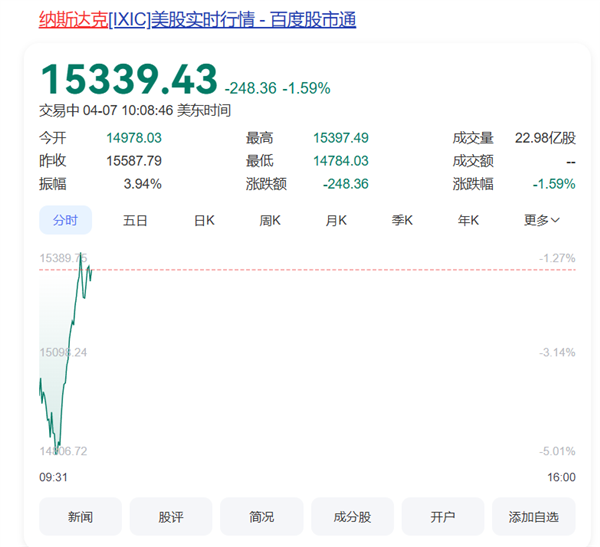600x547 pixels.
Task: Select the 季K quarterly chart tab
Action: click(x=402, y=220)
